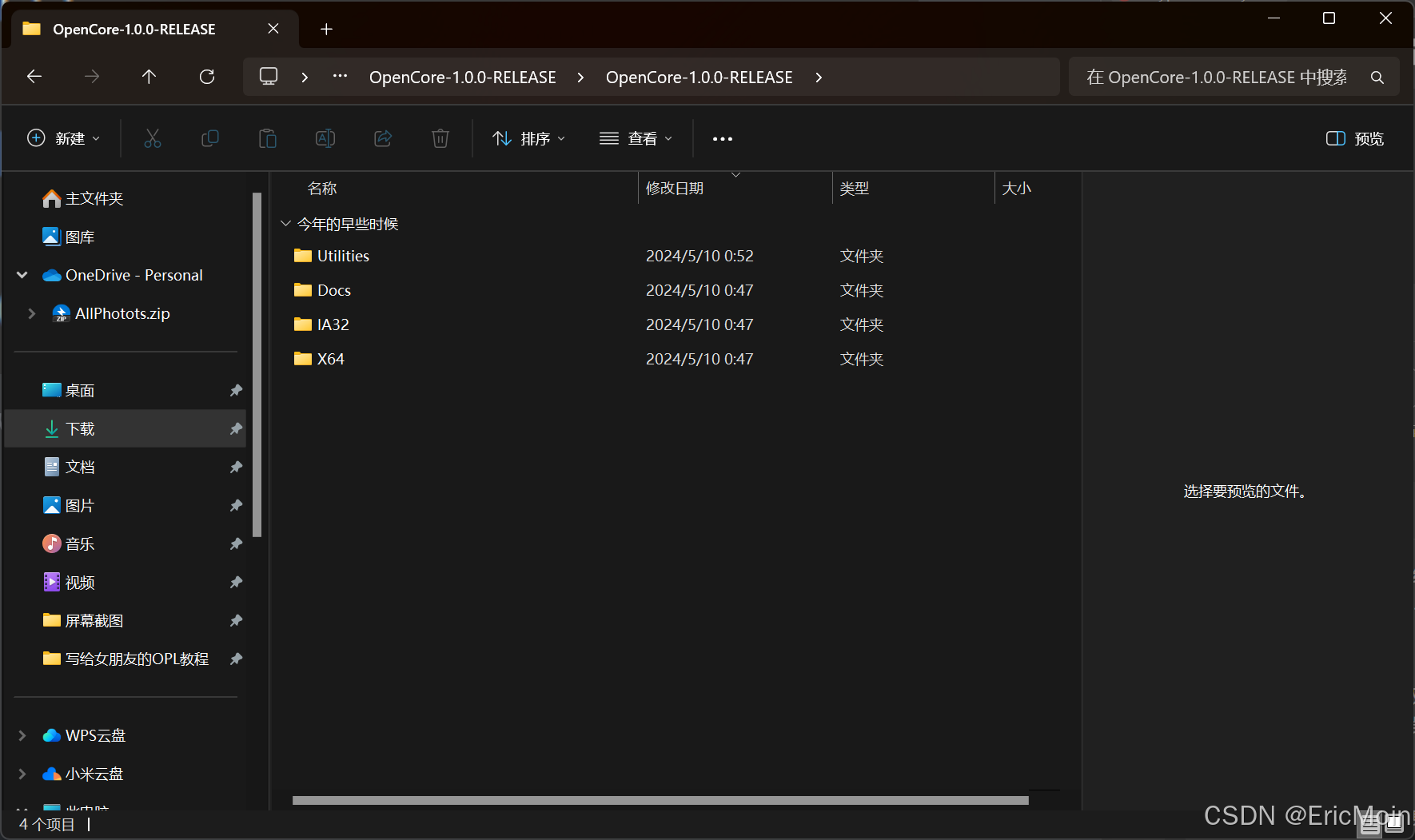
Task: Open 图片 in sidebar
Action: pyautogui.click(x=80, y=505)
